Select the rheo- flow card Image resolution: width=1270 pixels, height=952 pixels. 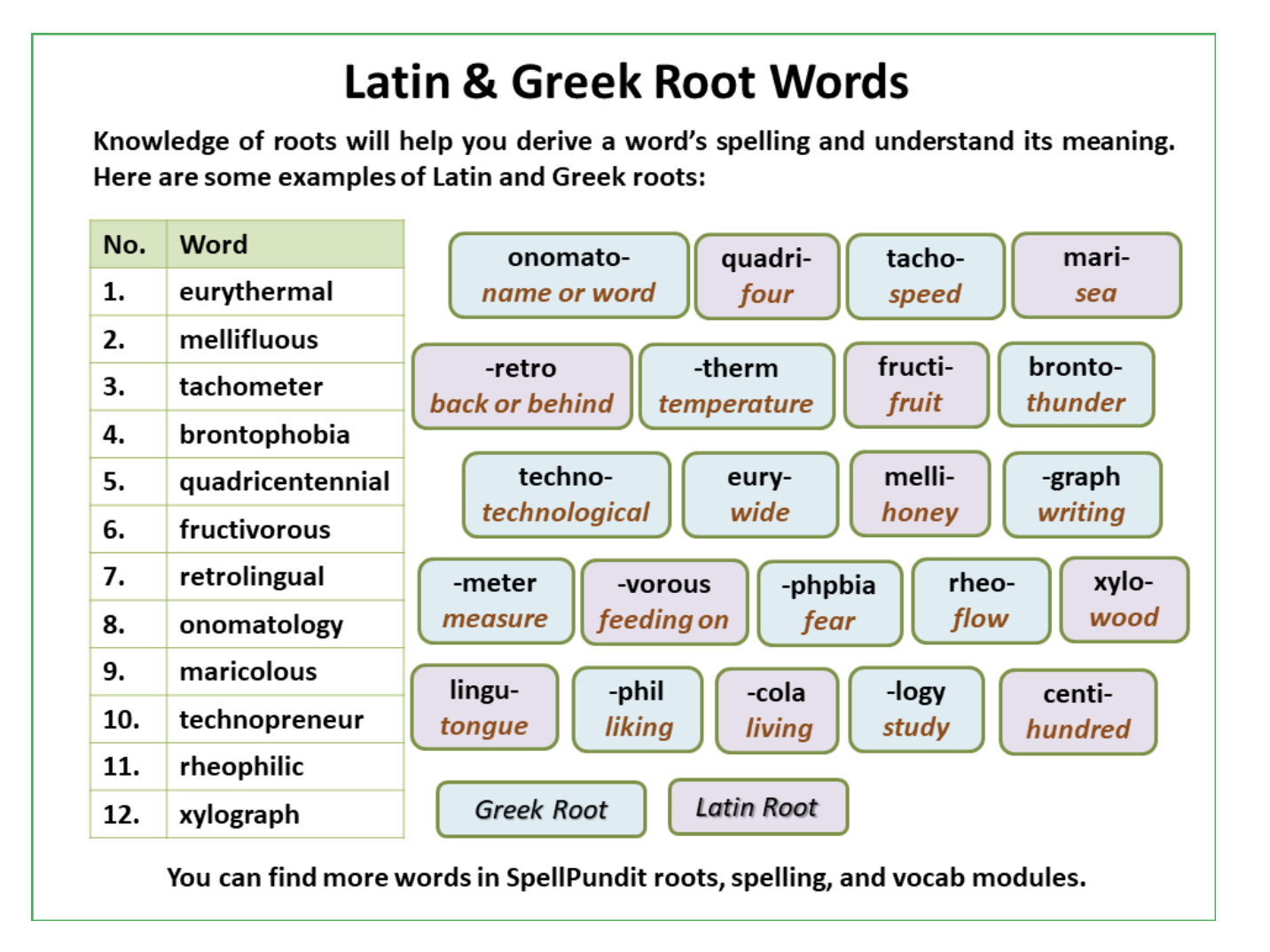click(981, 600)
